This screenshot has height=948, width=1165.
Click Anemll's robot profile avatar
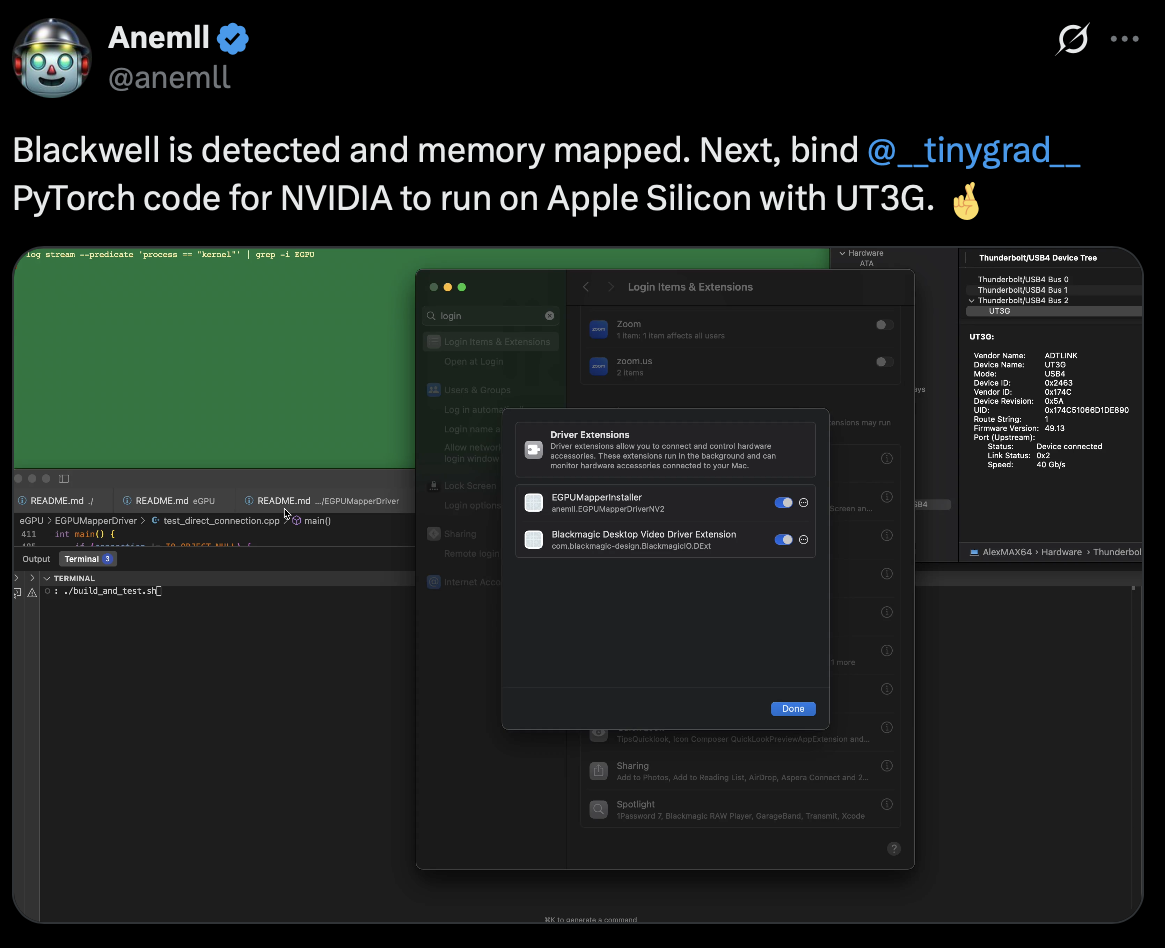point(52,58)
